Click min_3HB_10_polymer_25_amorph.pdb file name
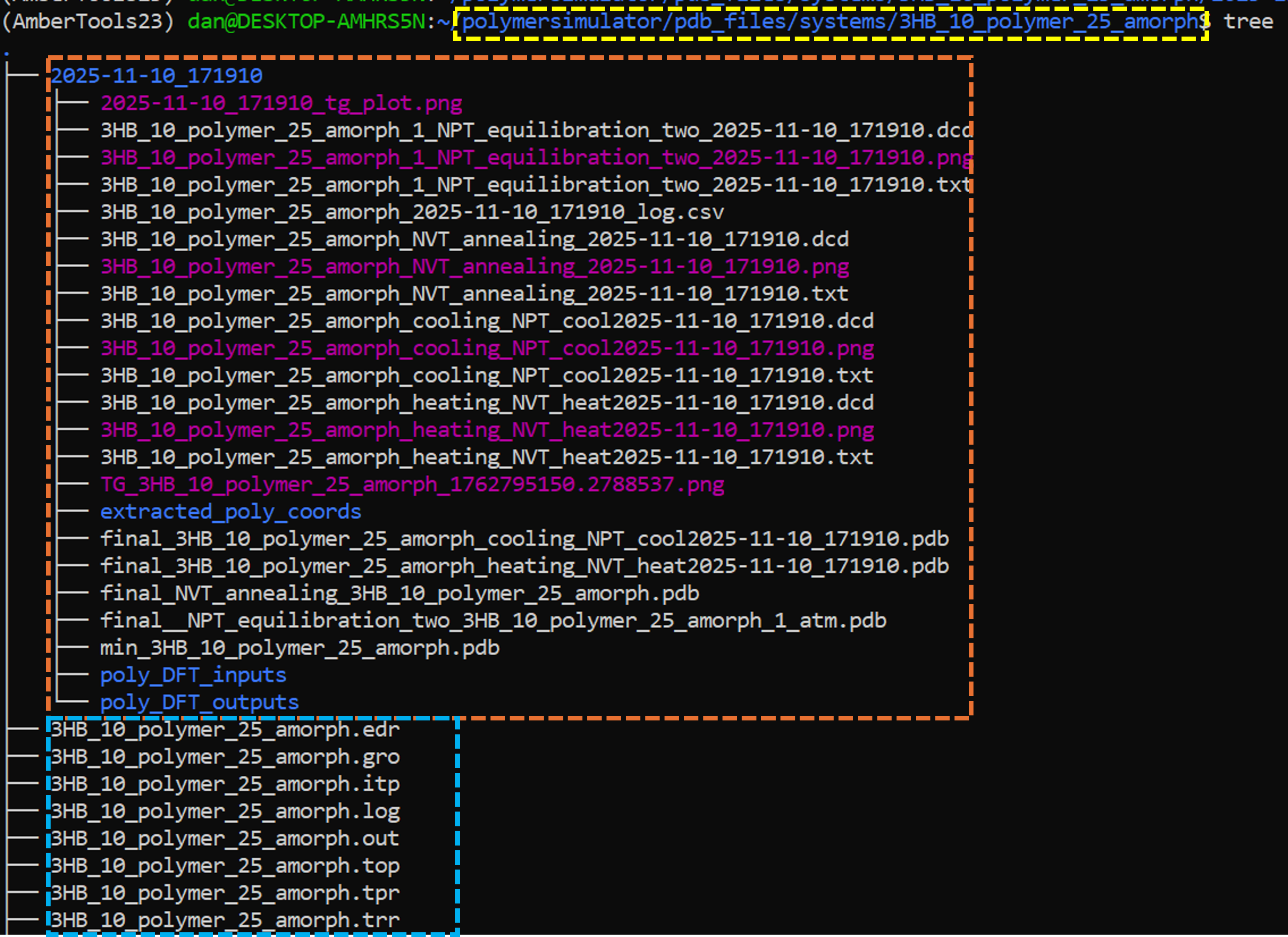 tap(300, 648)
